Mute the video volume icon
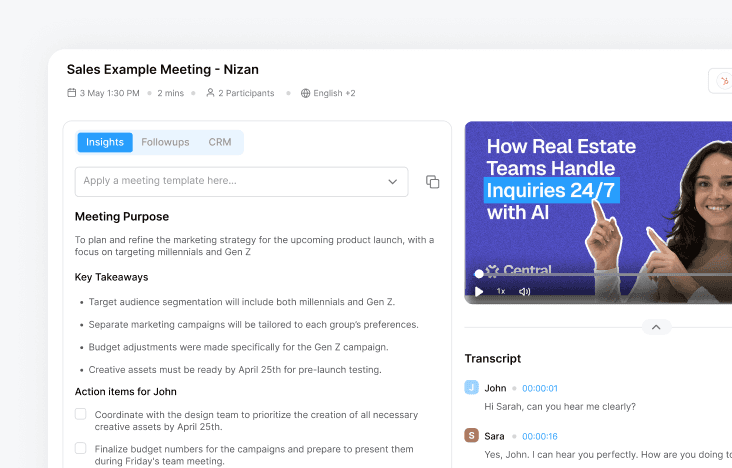This screenshot has height=468, width=732. point(524,291)
